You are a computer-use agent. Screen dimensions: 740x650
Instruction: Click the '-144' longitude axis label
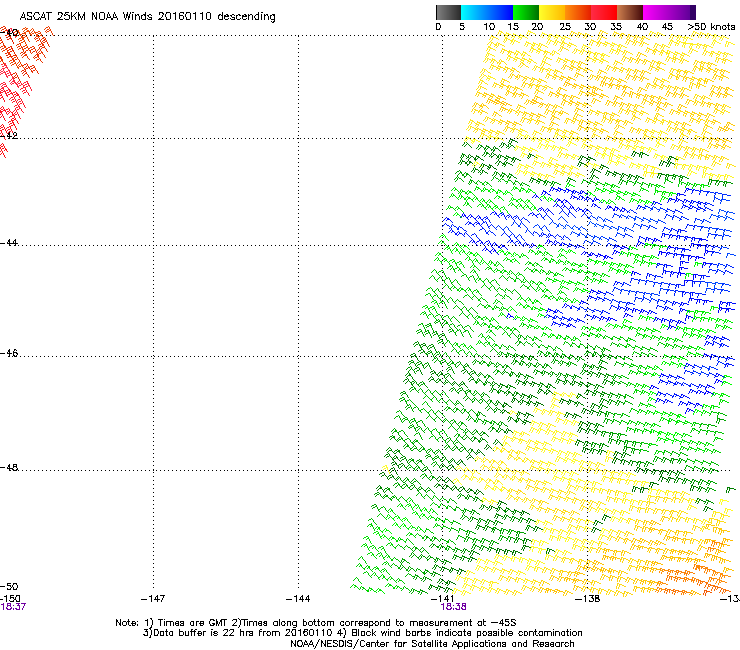coord(298,599)
